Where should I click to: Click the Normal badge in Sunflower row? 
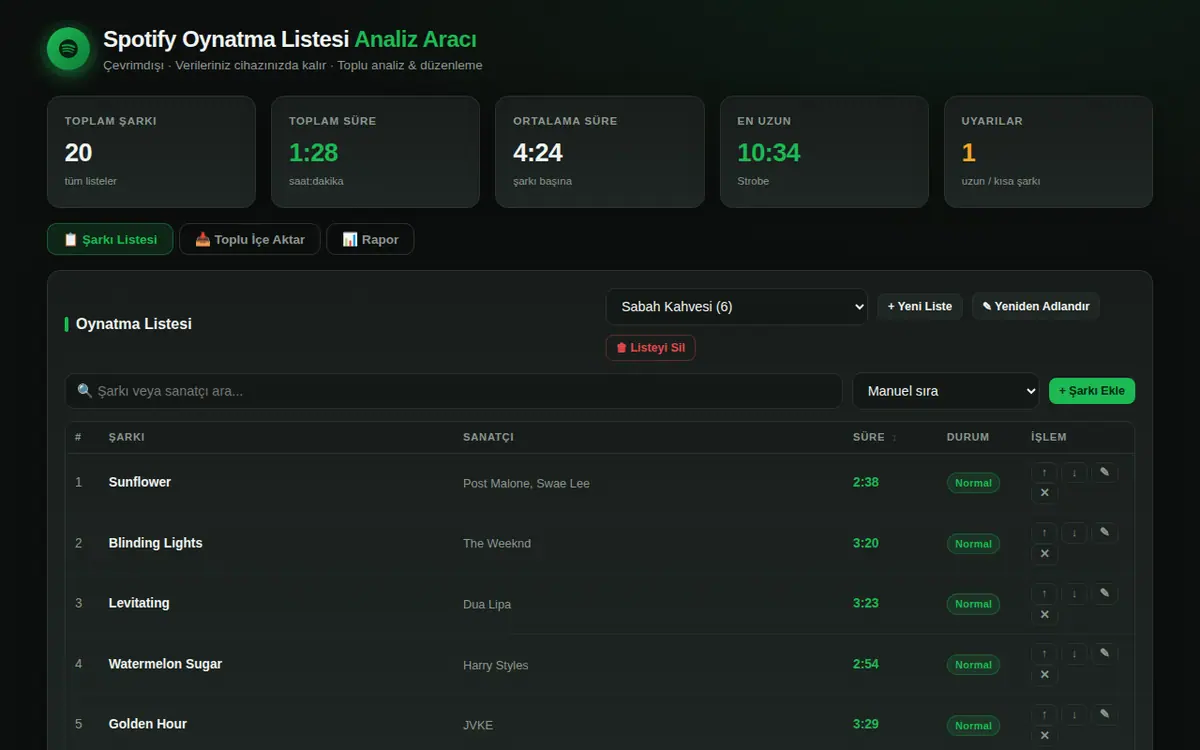click(x=973, y=483)
